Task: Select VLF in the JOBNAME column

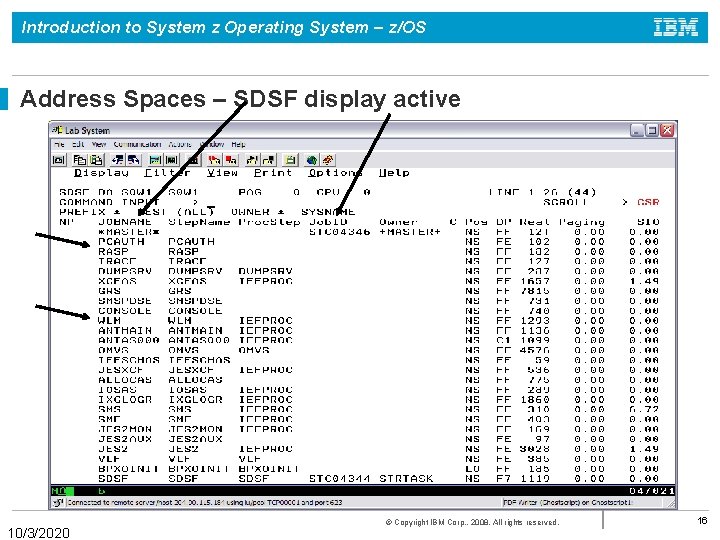Action: tap(109, 459)
